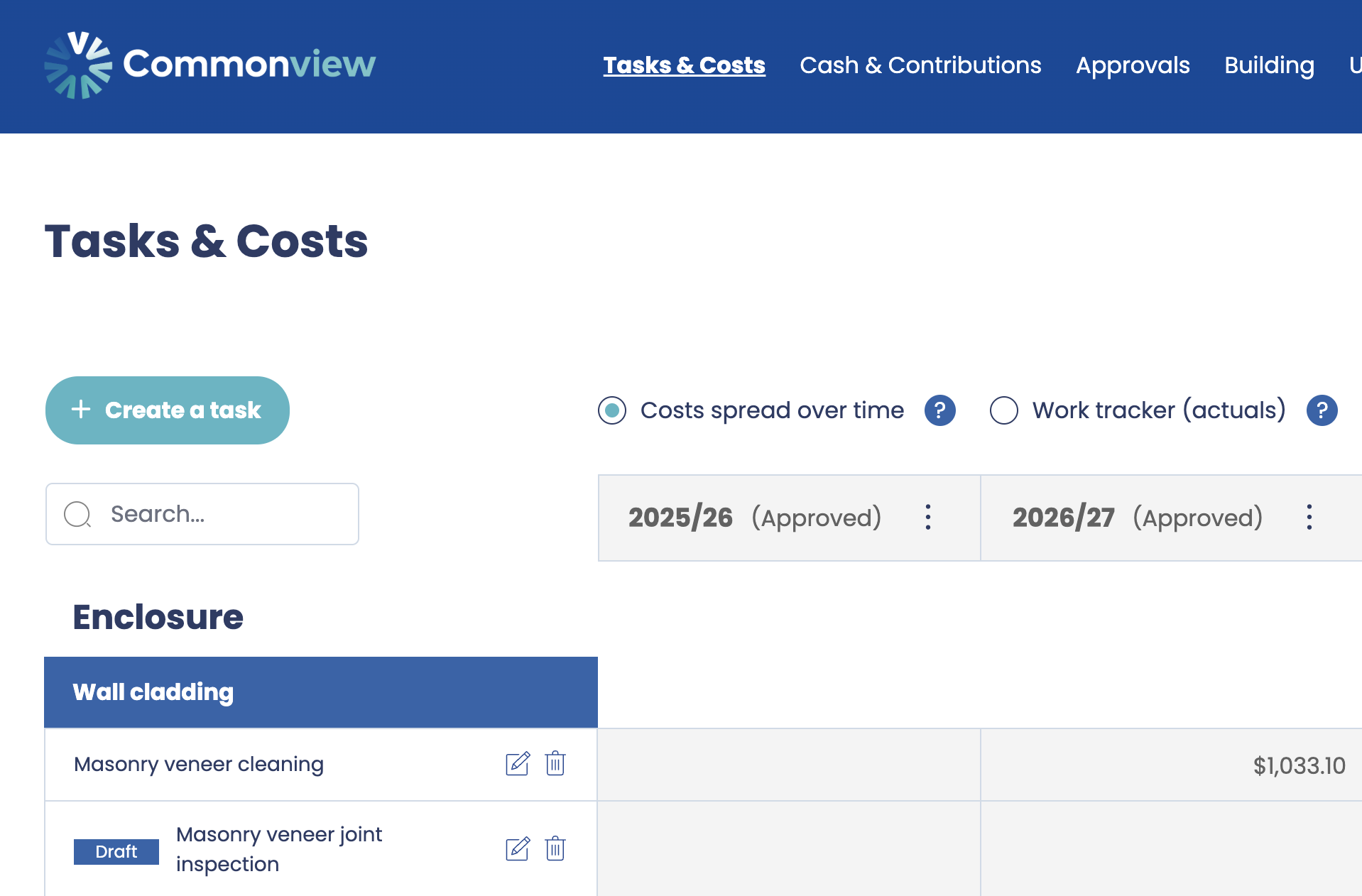Viewport: 1362px width, 896px height.
Task: Select Work tracker (actuals) view
Action: [1003, 410]
